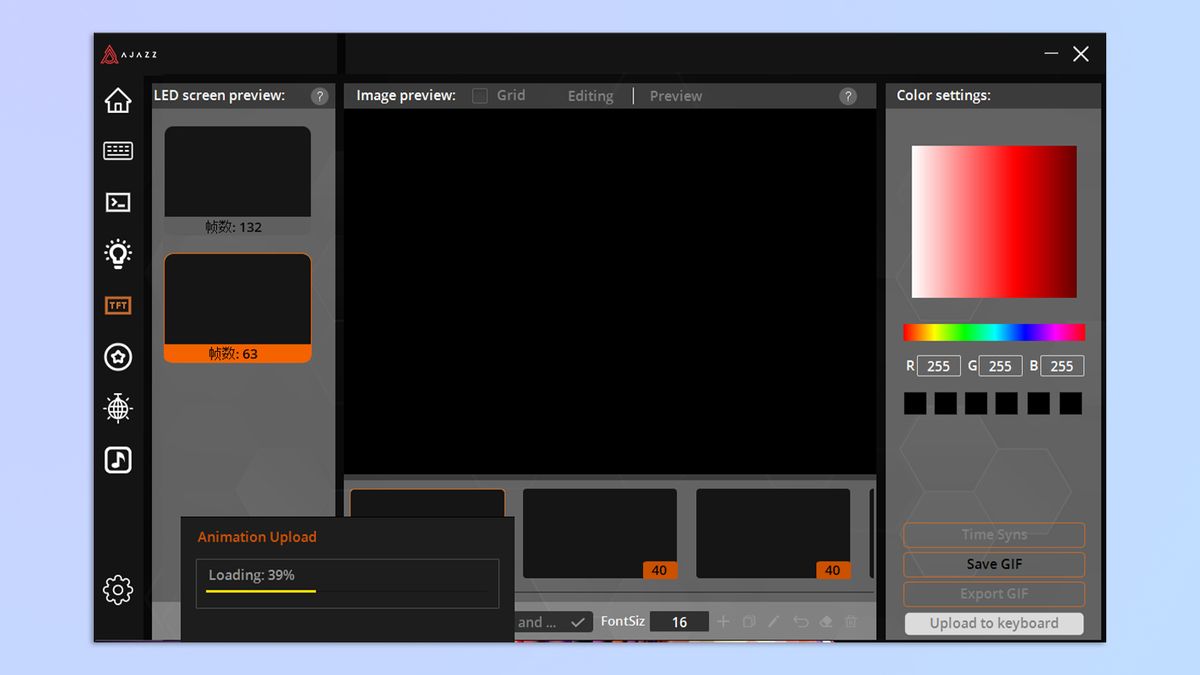This screenshot has height=675, width=1200.
Task: Click help icon beside LED screen preview
Action: (x=319, y=96)
